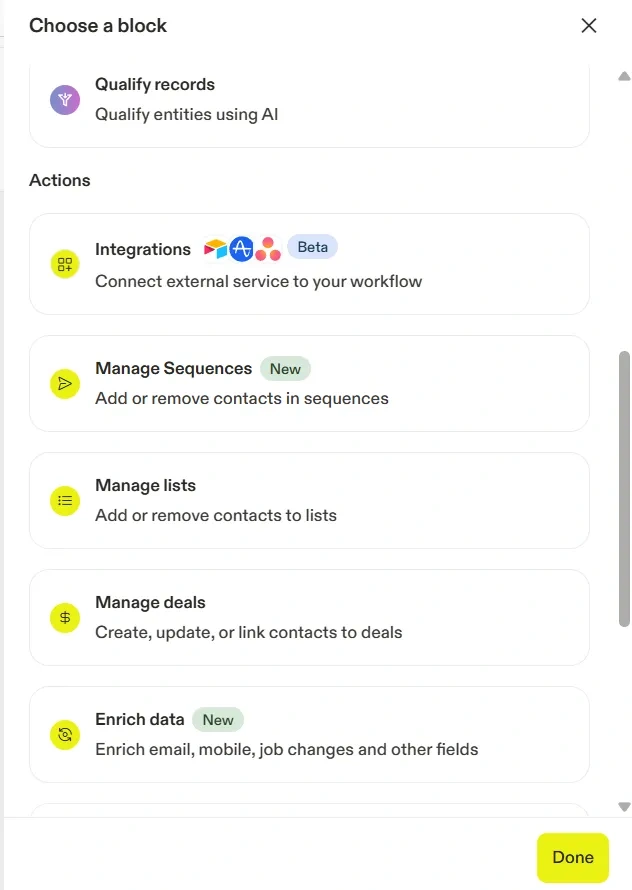Close the Choose a block panel
Viewport: 632px width, 890px height.
589,26
